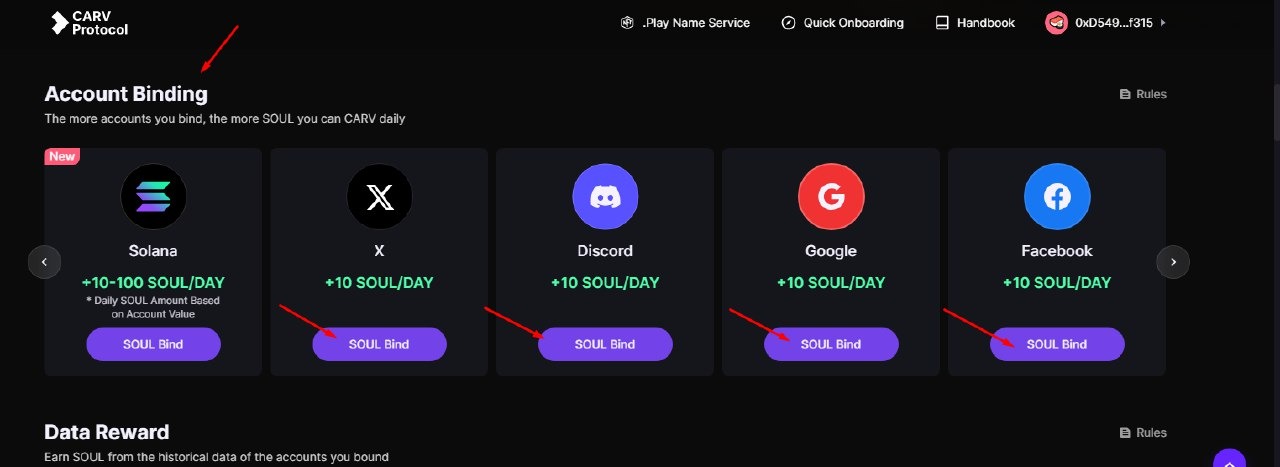The width and height of the screenshot is (1280, 467).
Task: Show next account binding cards
Action: (1173, 262)
